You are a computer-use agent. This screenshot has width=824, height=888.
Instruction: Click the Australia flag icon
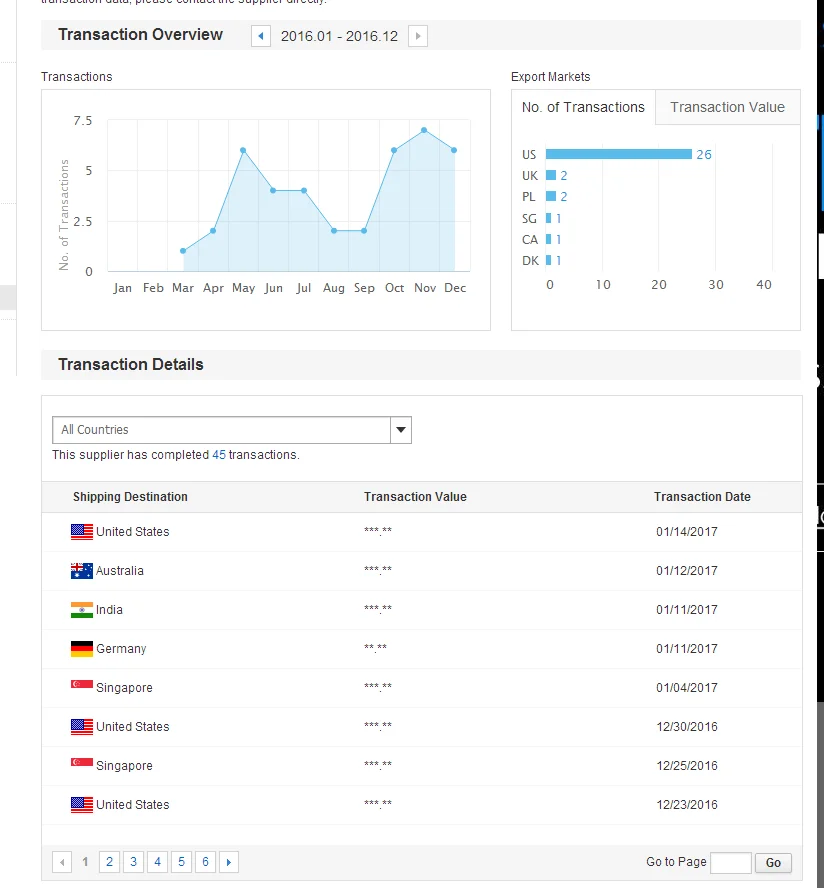(x=82, y=571)
